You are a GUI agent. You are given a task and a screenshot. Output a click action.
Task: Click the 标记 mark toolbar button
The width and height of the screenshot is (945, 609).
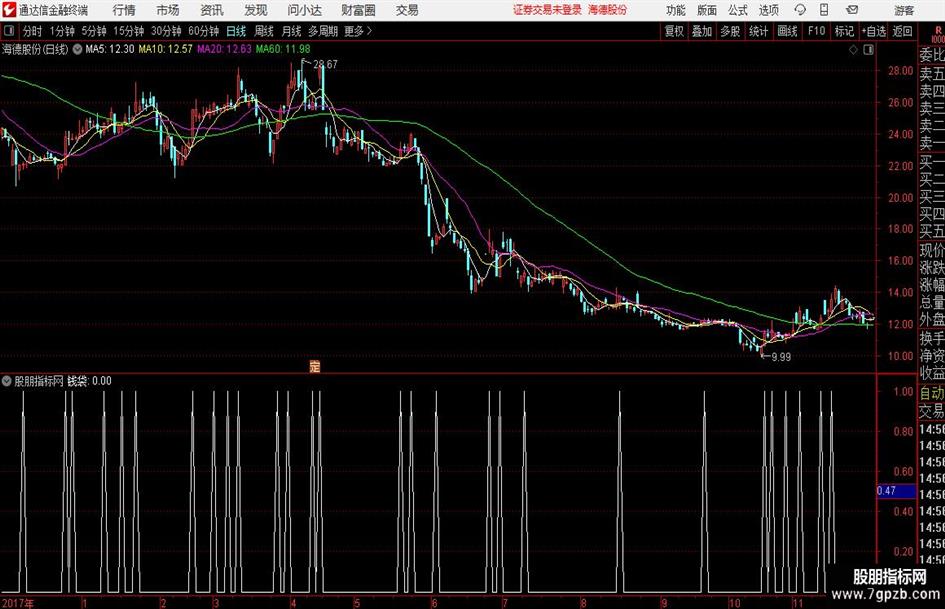pyautogui.click(x=844, y=31)
